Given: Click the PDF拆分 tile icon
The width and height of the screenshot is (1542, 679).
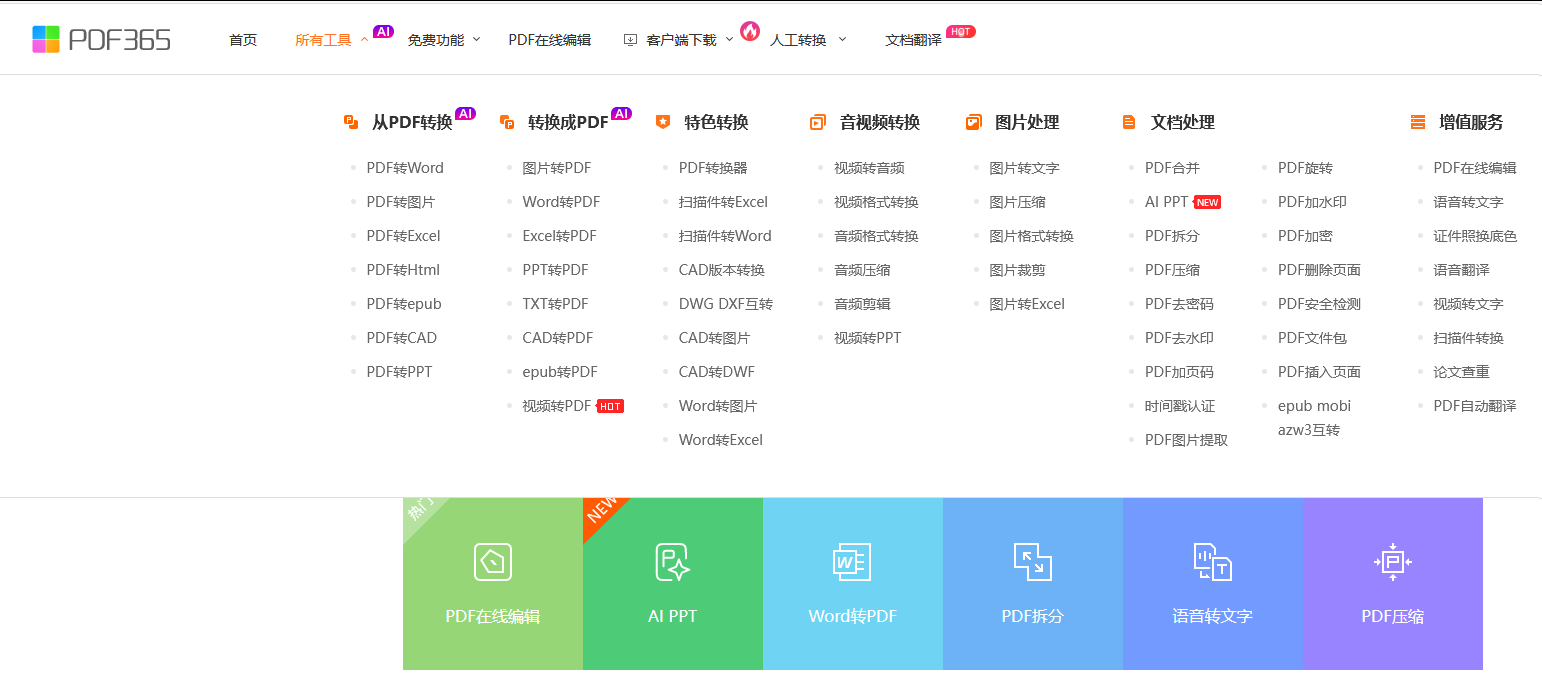Looking at the screenshot, I should coord(1033,562).
